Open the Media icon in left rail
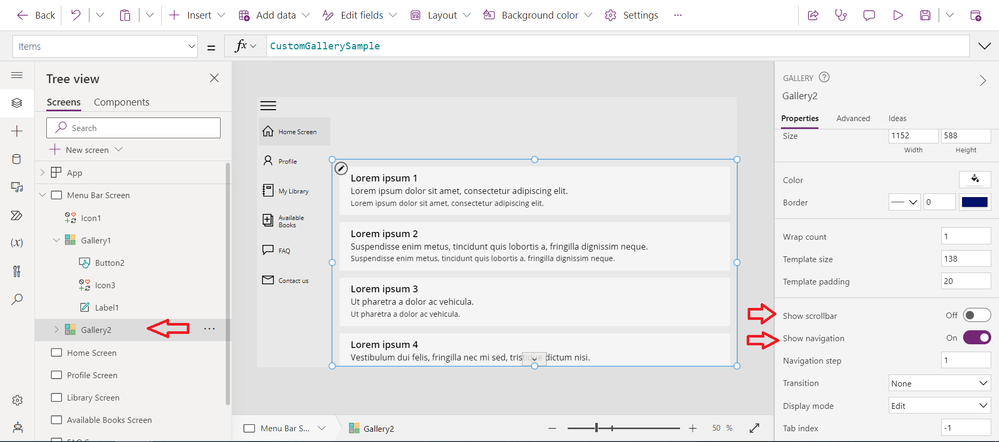Viewport: 999px width, 442px height. point(17,187)
